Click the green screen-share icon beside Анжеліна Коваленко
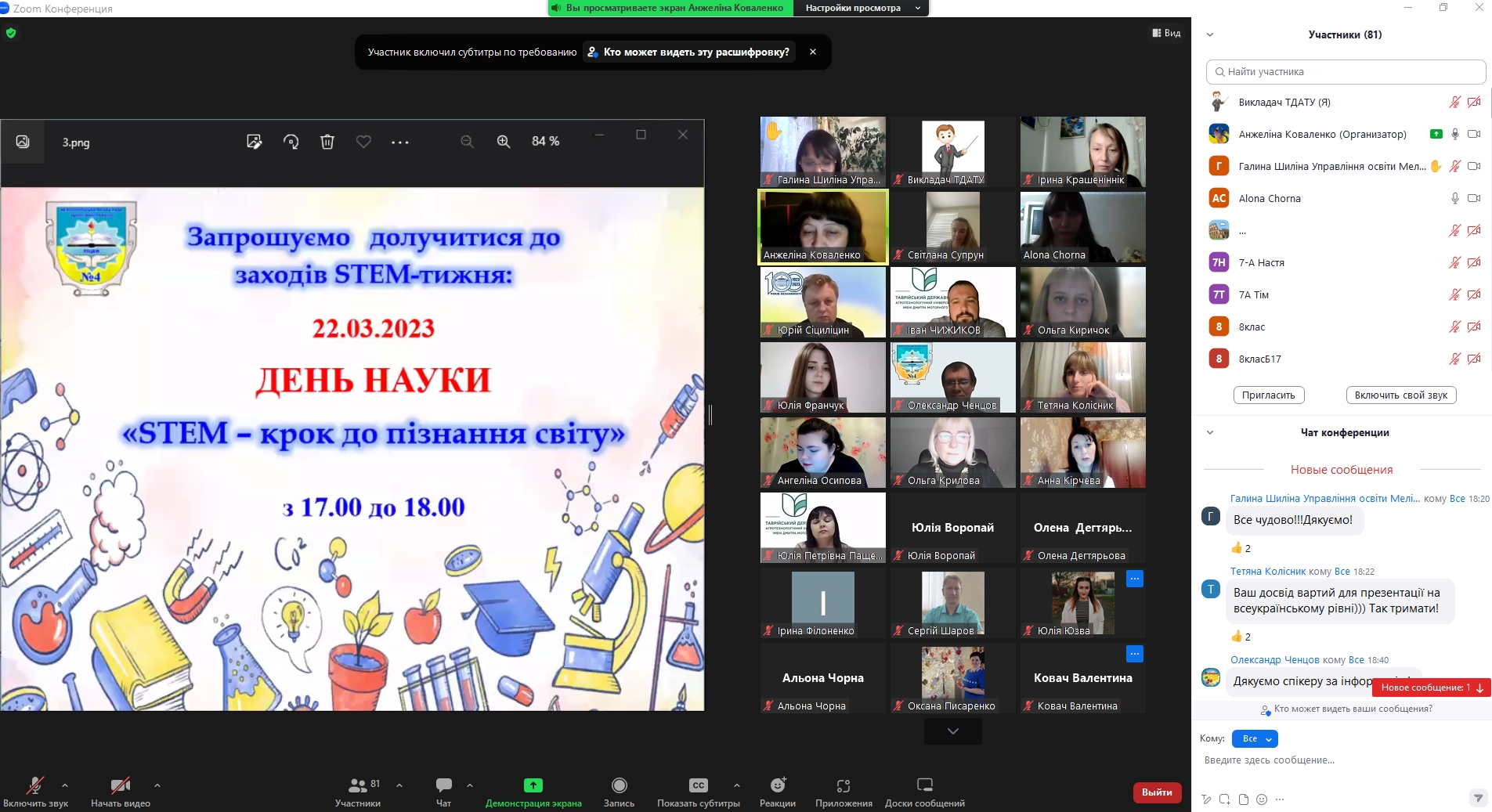 point(1436,134)
